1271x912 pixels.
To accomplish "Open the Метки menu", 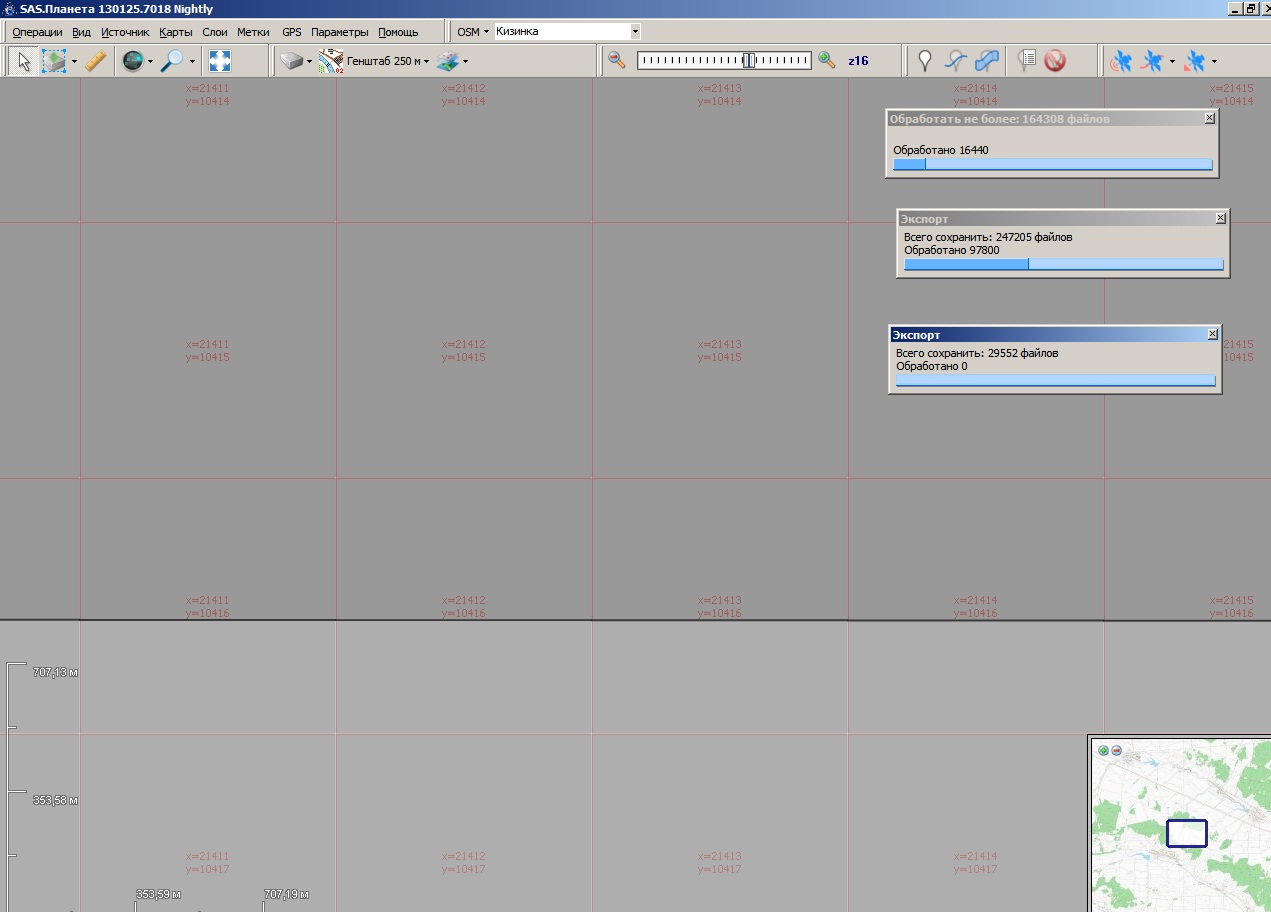I will pyautogui.click(x=253, y=32).
